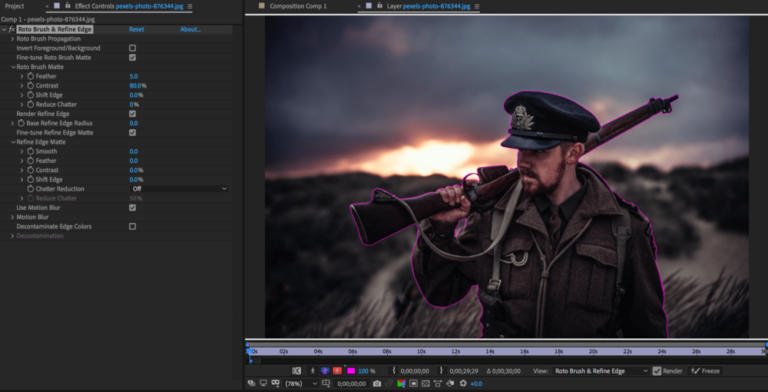Click the About... link for the effect

pos(191,29)
